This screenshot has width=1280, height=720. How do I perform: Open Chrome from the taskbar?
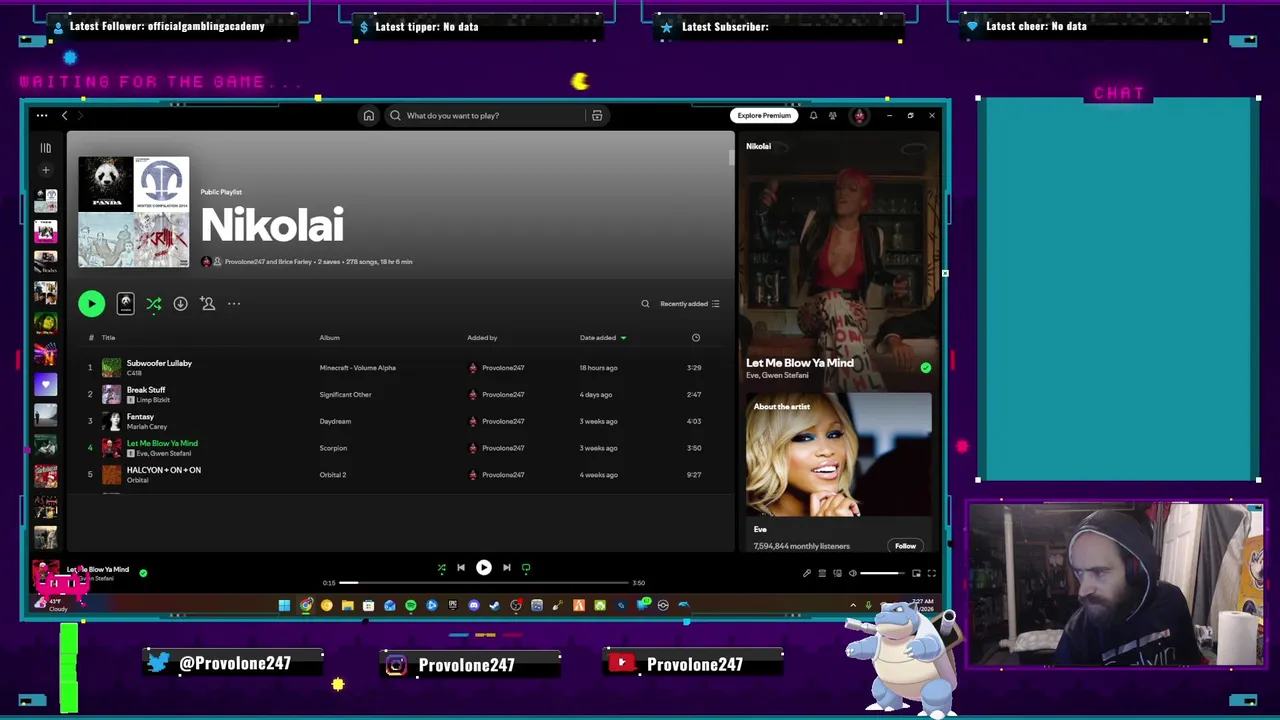306,605
